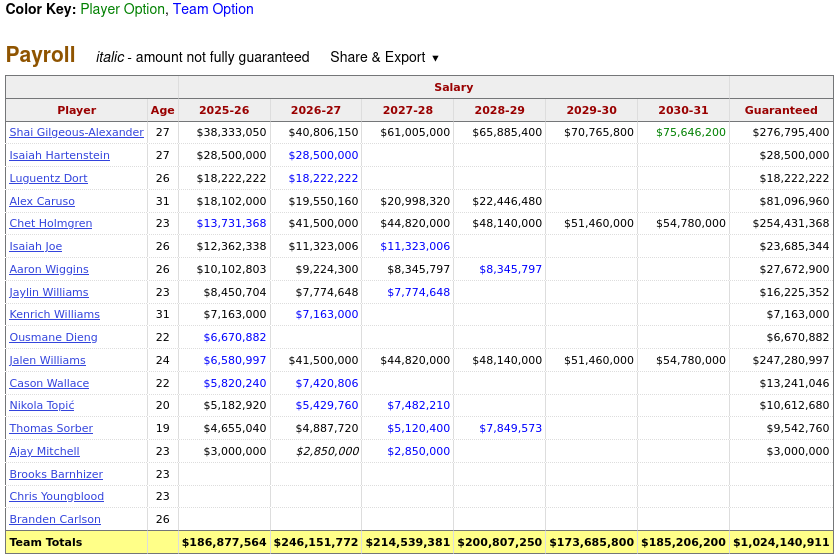The height and width of the screenshot is (555, 840).
Task: Select Wallace's $7,420,806 2026-27 option
Action: tap(327, 384)
